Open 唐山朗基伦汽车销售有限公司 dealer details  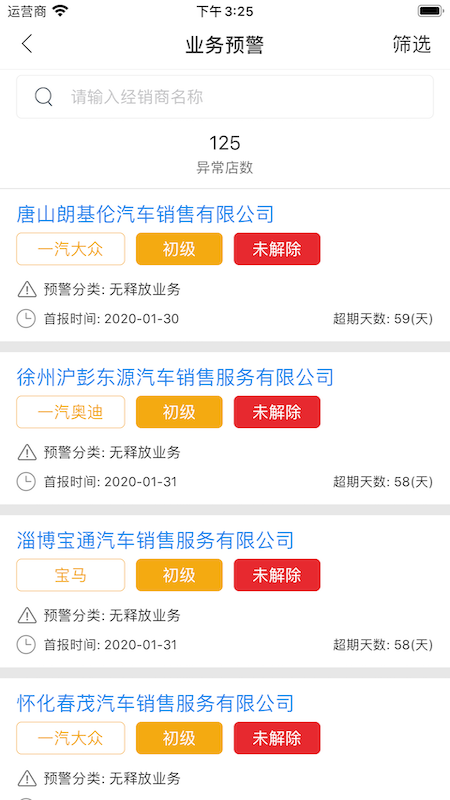point(145,214)
